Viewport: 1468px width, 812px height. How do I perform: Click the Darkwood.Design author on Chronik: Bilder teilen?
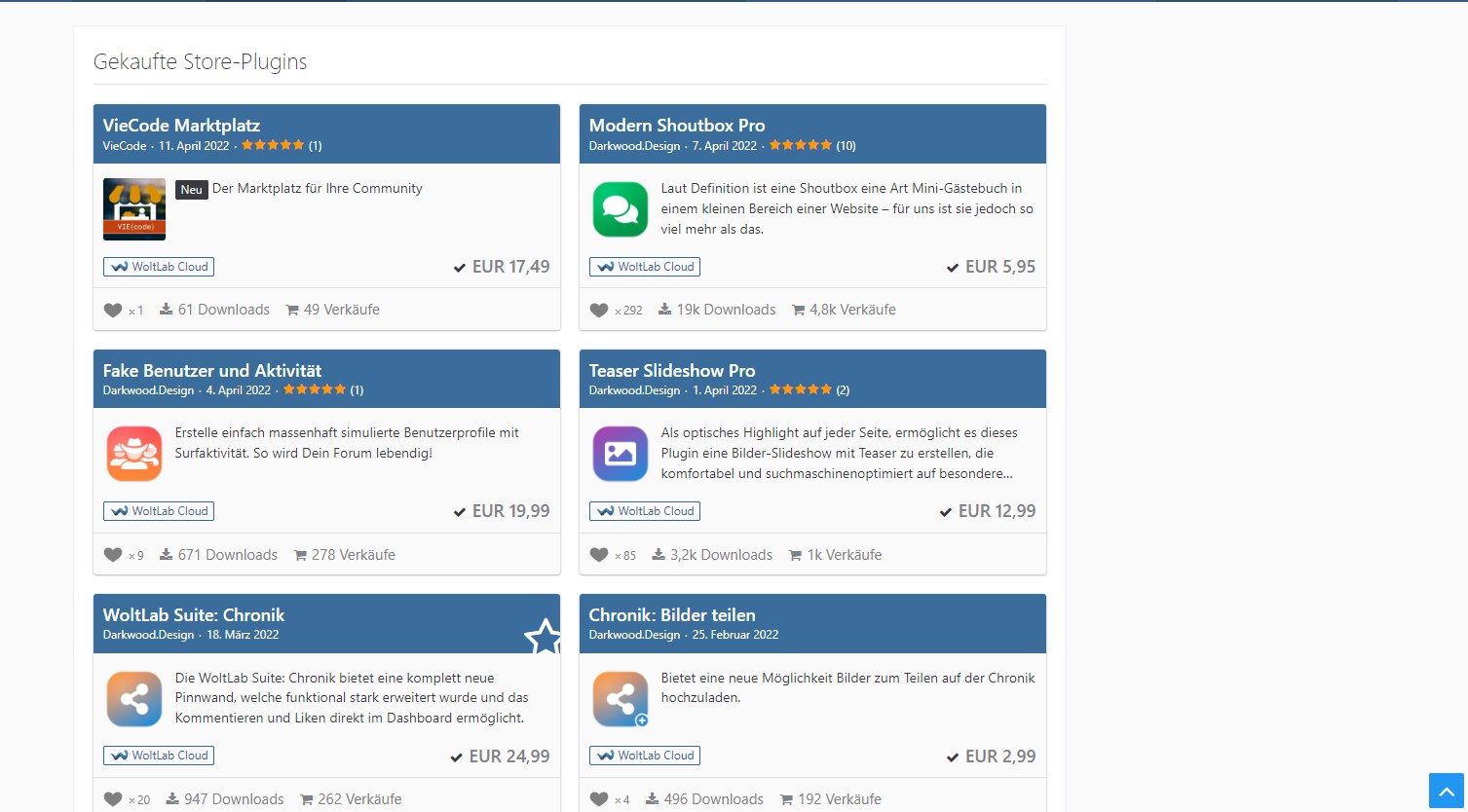(x=634, y=635)
